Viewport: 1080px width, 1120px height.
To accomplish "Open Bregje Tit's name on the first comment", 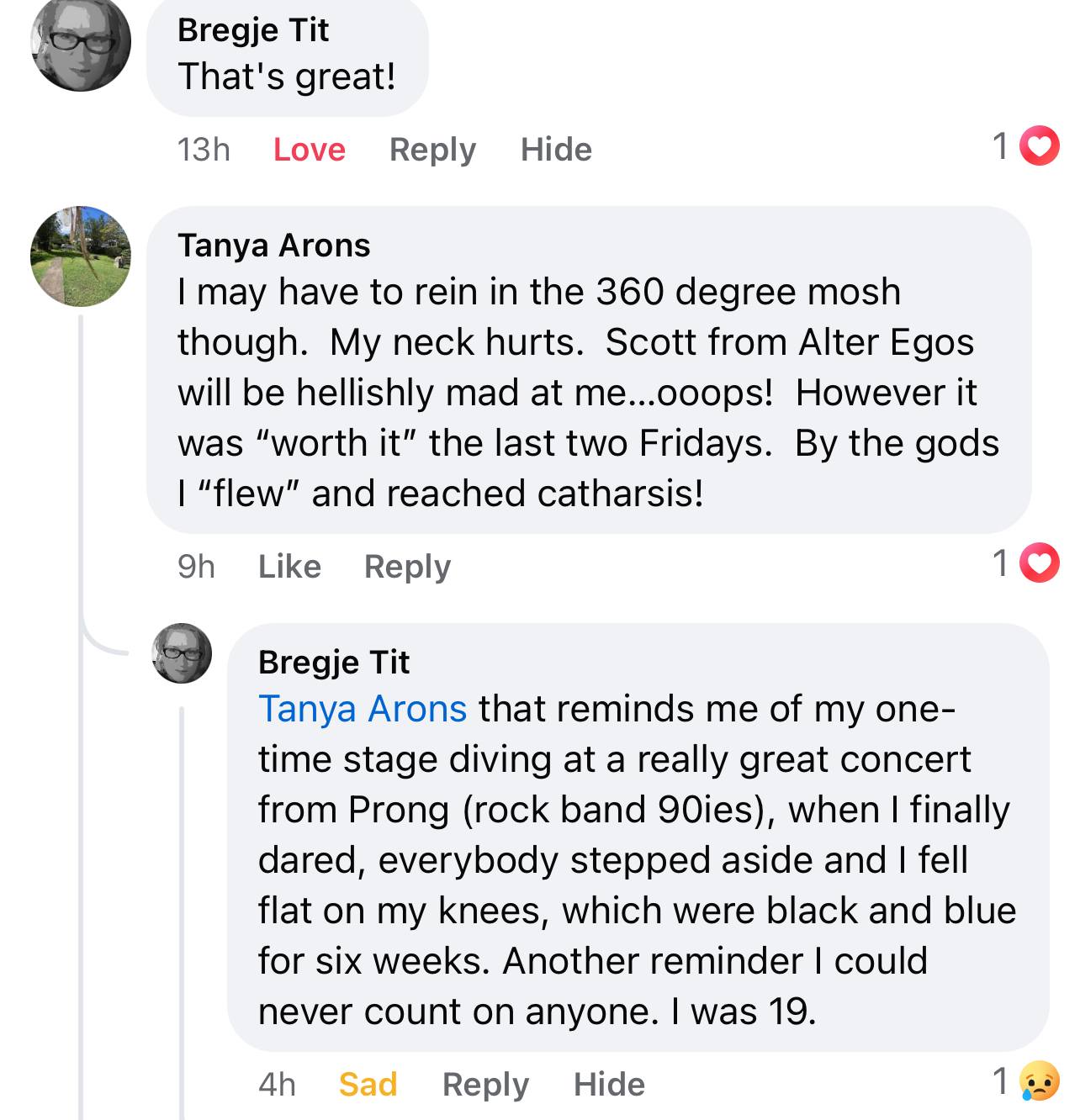I will coord(253,30).
